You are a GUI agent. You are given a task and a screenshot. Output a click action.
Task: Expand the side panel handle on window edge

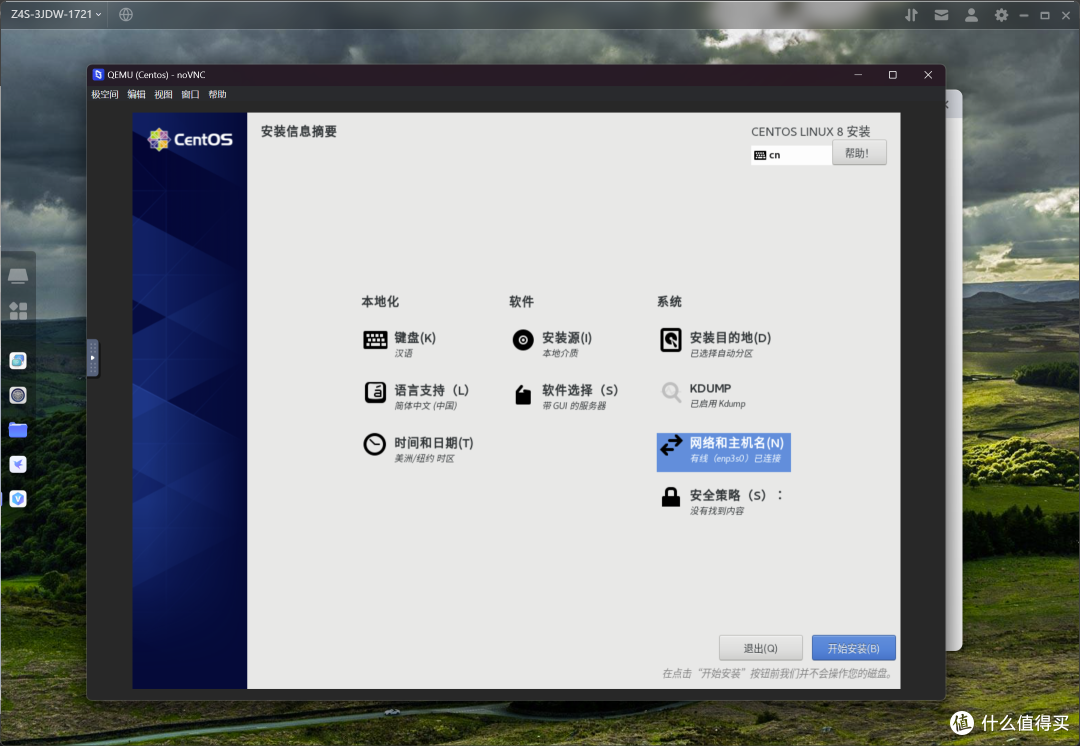point(92,358)
